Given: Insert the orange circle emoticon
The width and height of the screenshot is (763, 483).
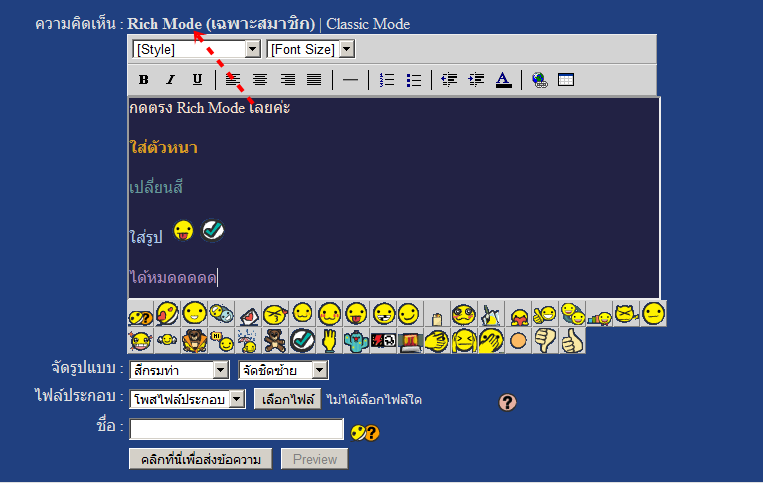Looking at the screenshot, I should 519,340.
